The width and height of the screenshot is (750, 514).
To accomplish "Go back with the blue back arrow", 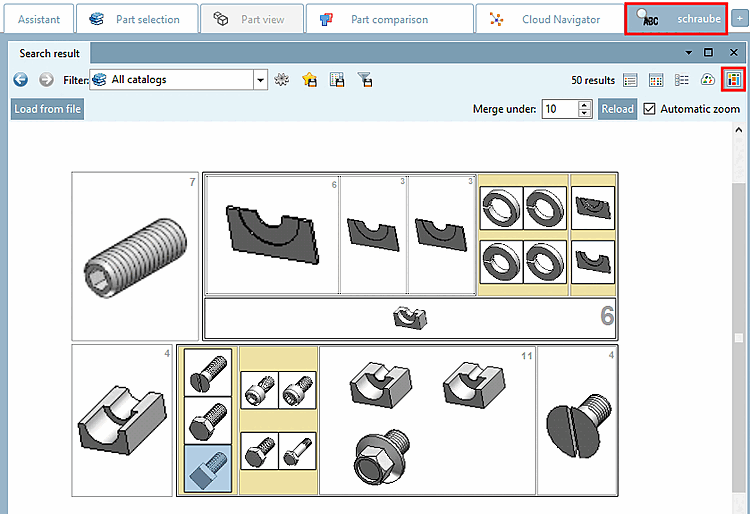I will [21, 79].
